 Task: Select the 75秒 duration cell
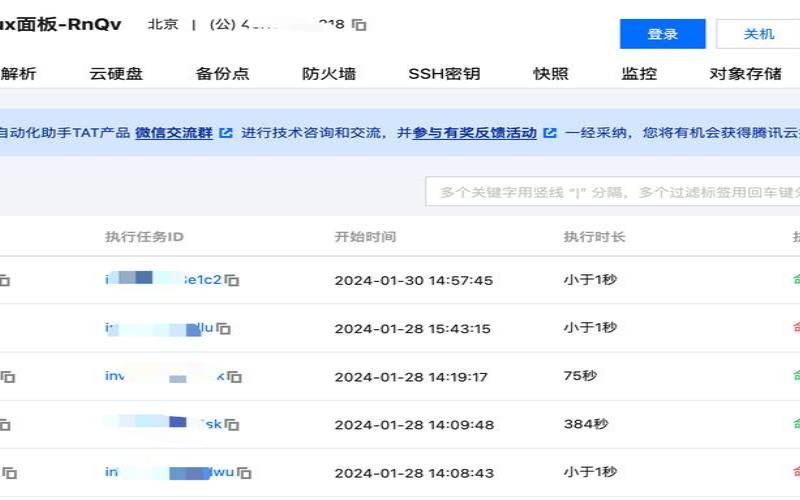click(580, 376)
